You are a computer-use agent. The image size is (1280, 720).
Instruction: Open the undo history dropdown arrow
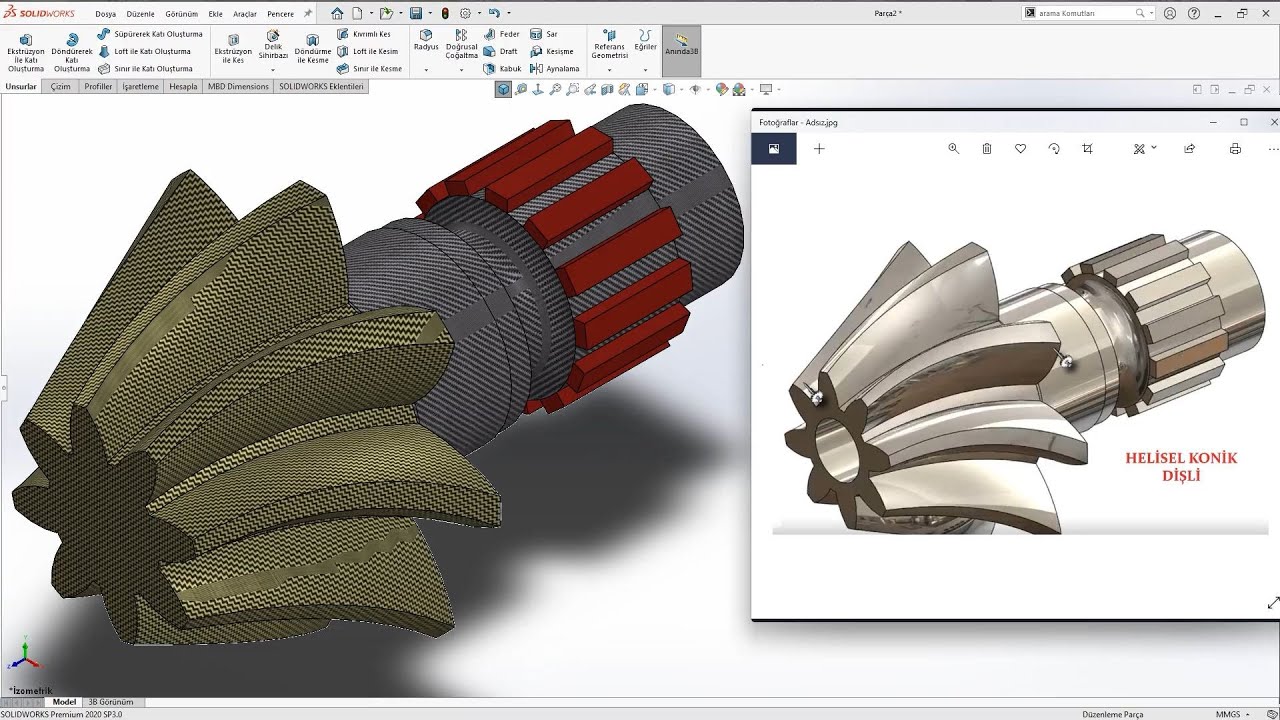[508, 14]
